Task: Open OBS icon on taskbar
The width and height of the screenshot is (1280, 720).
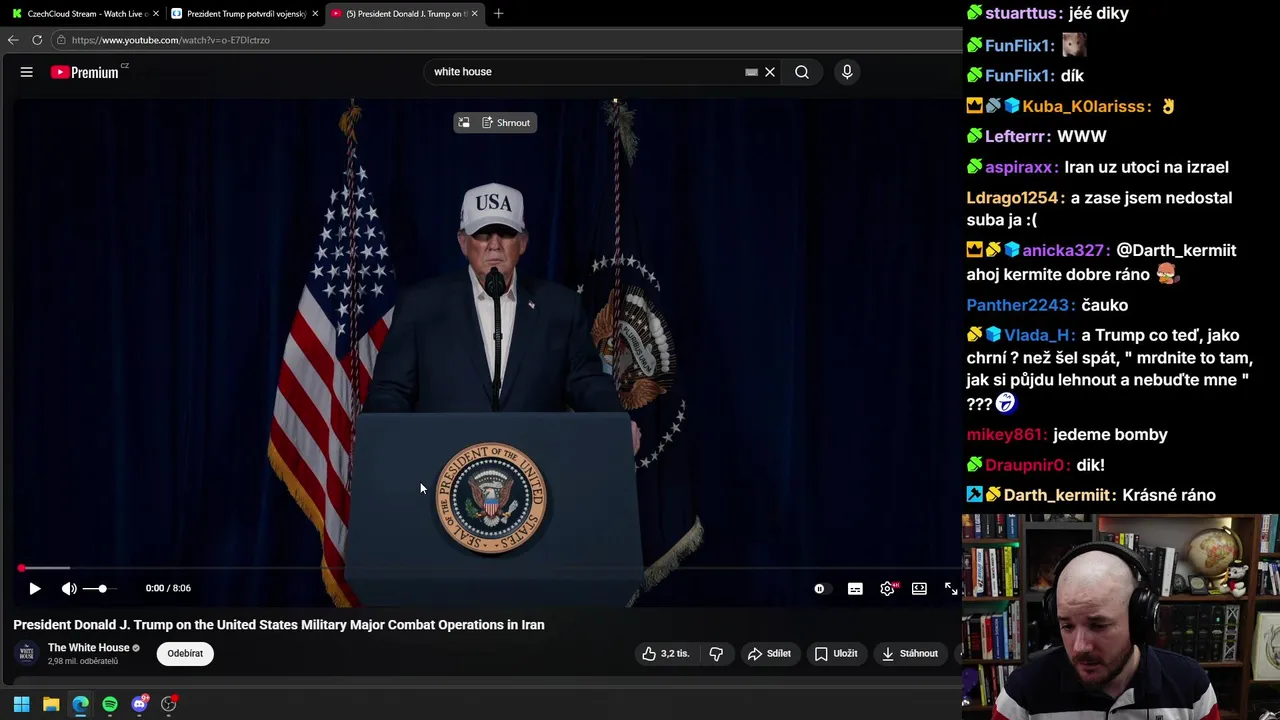Action: coord(169,704)
